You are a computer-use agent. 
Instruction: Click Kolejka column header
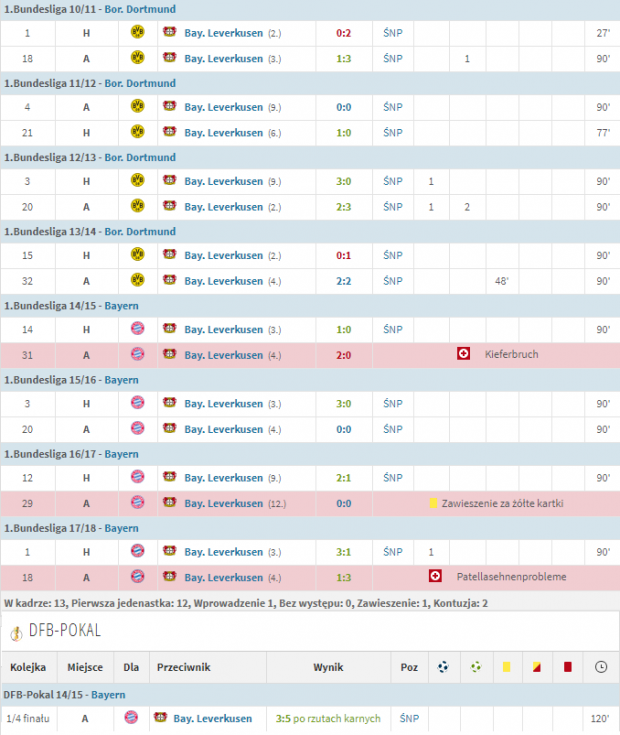tap(28, 667)
